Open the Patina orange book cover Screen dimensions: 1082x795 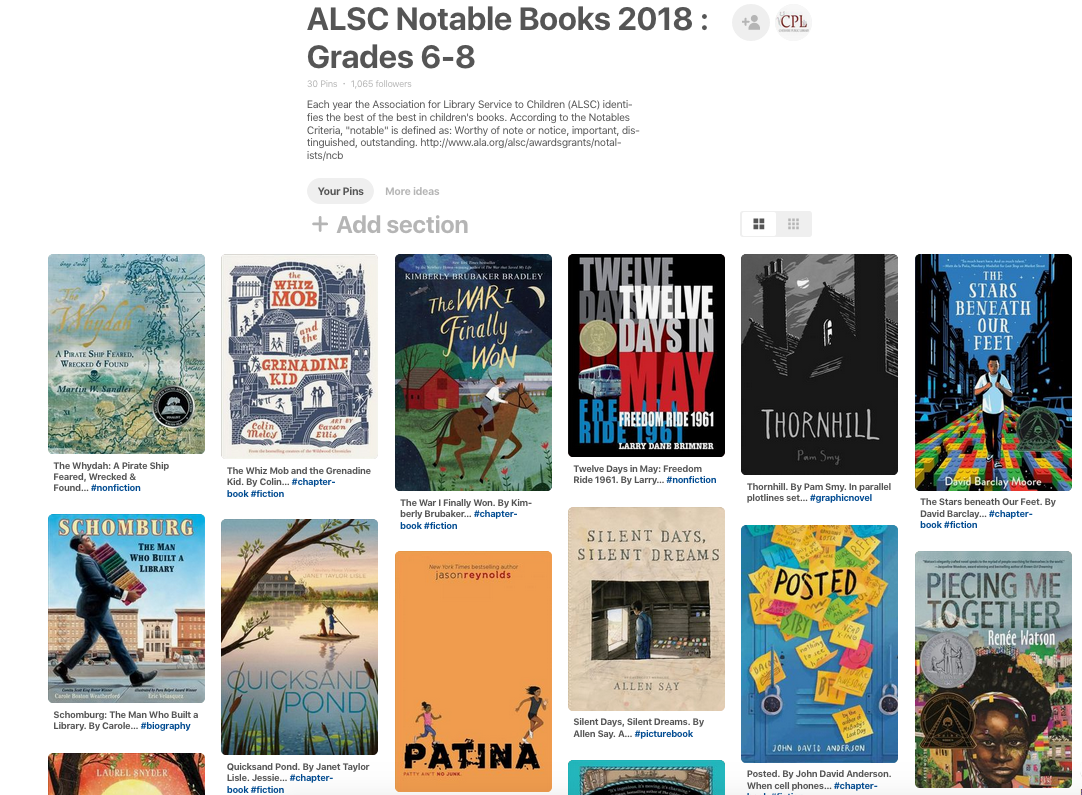pyautogui.click(x=473, y=671)
